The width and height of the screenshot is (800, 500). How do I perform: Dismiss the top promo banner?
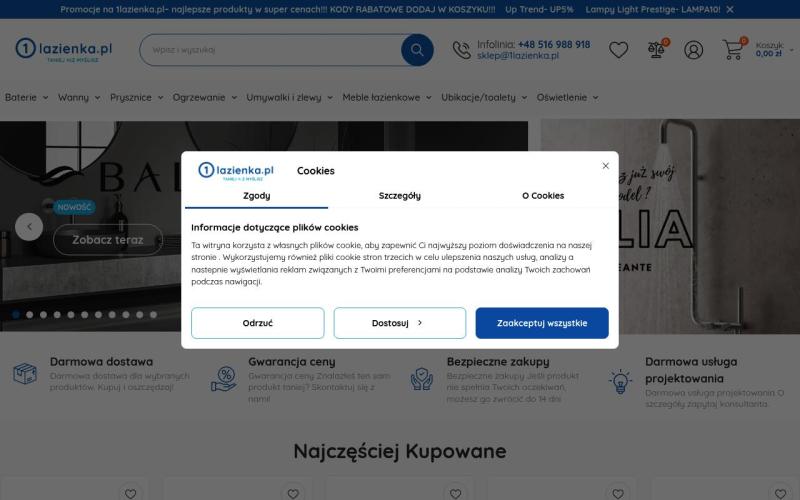click(x=730, y=9)
